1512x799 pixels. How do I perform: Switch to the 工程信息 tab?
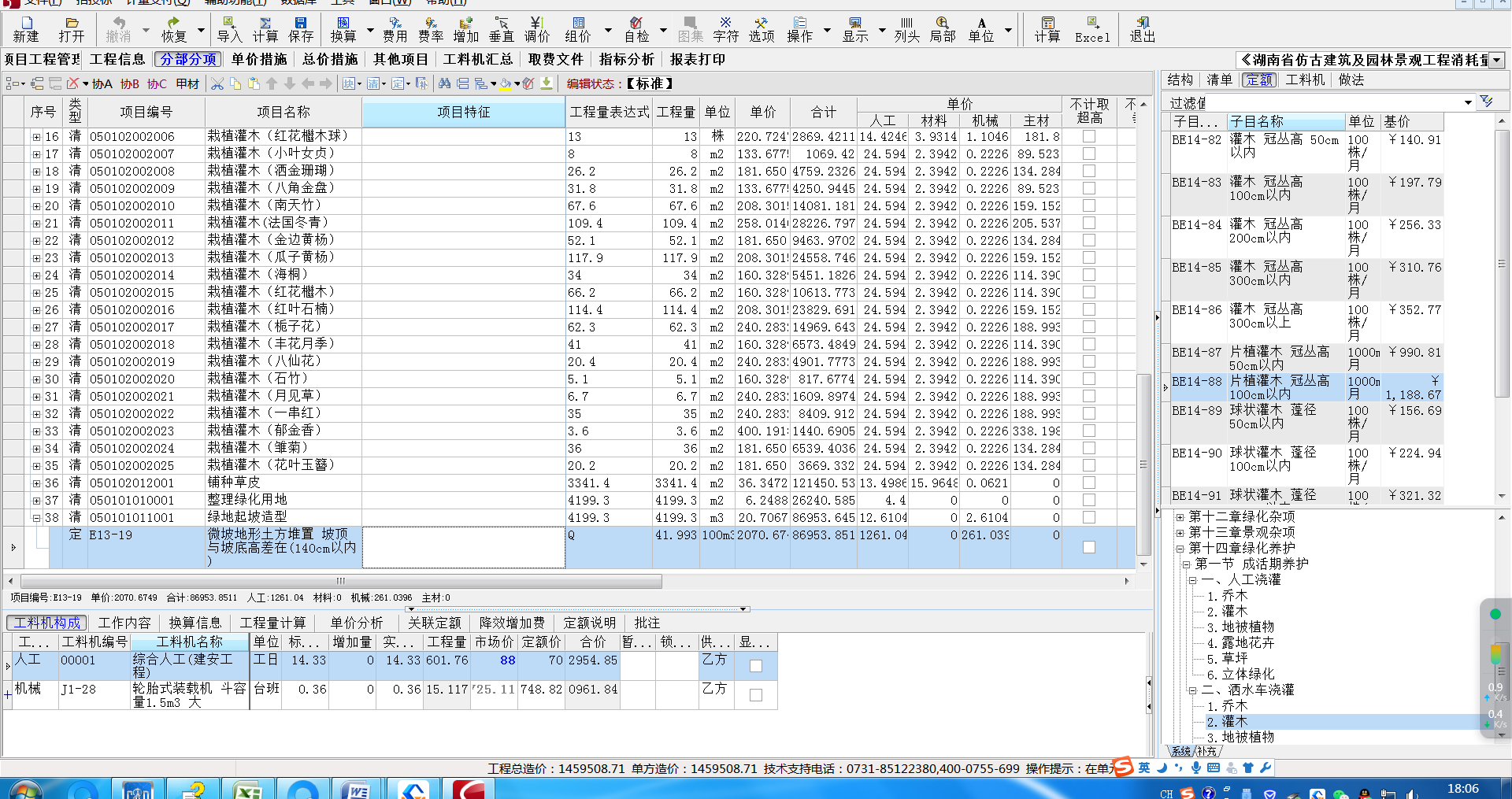pos(117,60)
